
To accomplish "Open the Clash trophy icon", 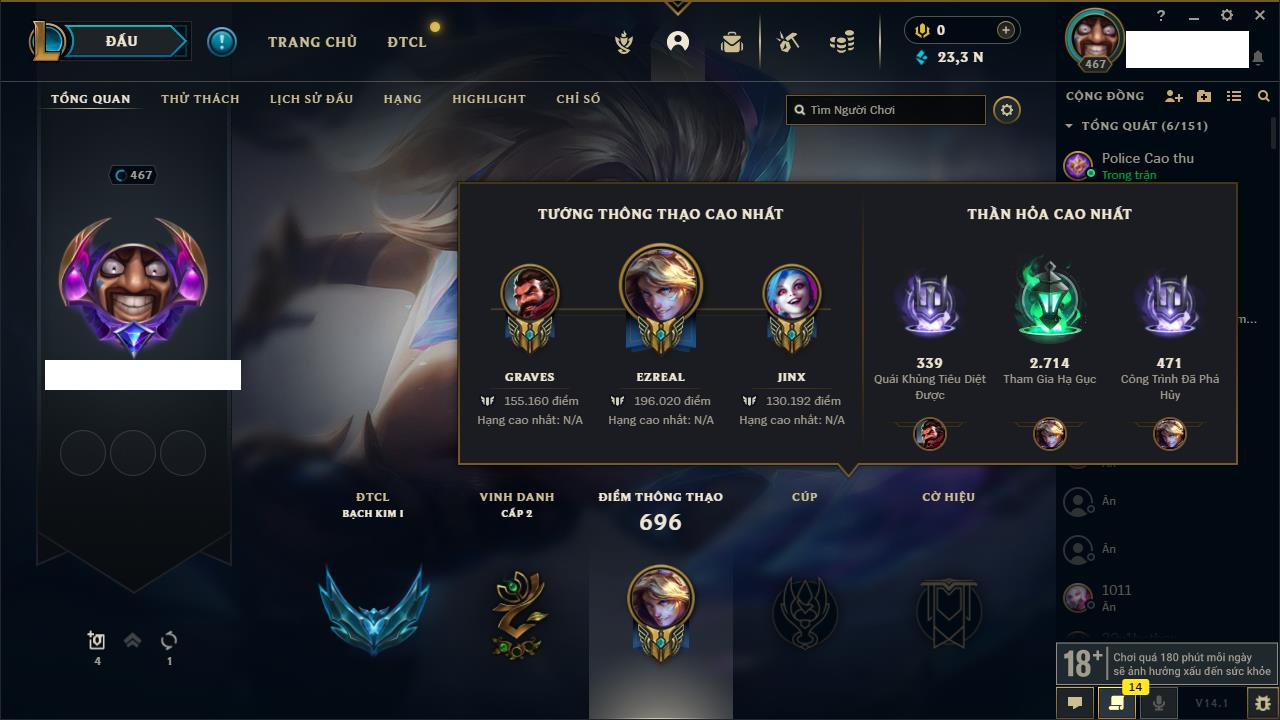I will 624,42.
